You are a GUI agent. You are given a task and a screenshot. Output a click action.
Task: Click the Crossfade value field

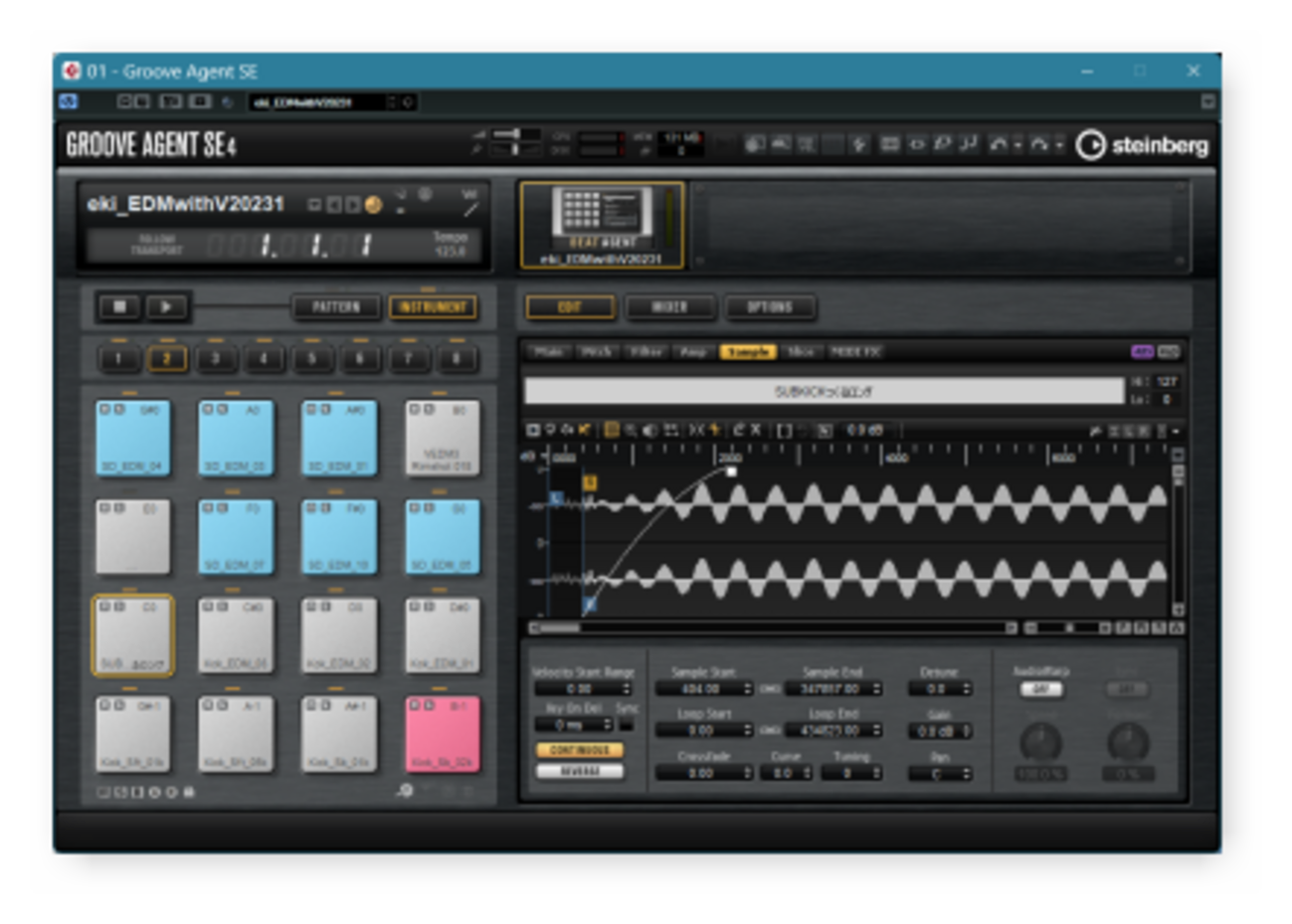[704, 773]
